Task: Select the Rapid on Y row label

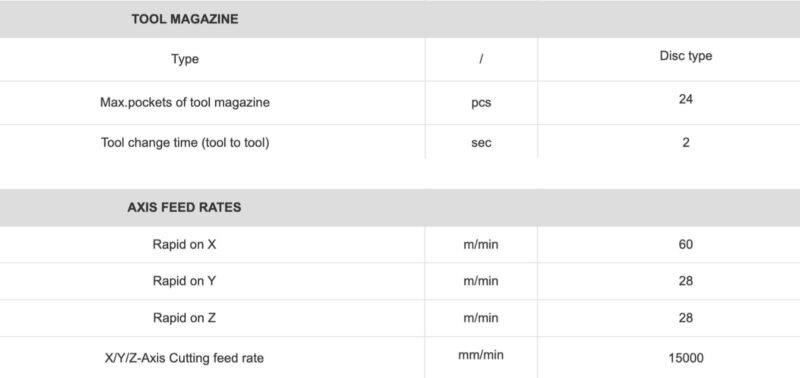Action: [184, 281]
